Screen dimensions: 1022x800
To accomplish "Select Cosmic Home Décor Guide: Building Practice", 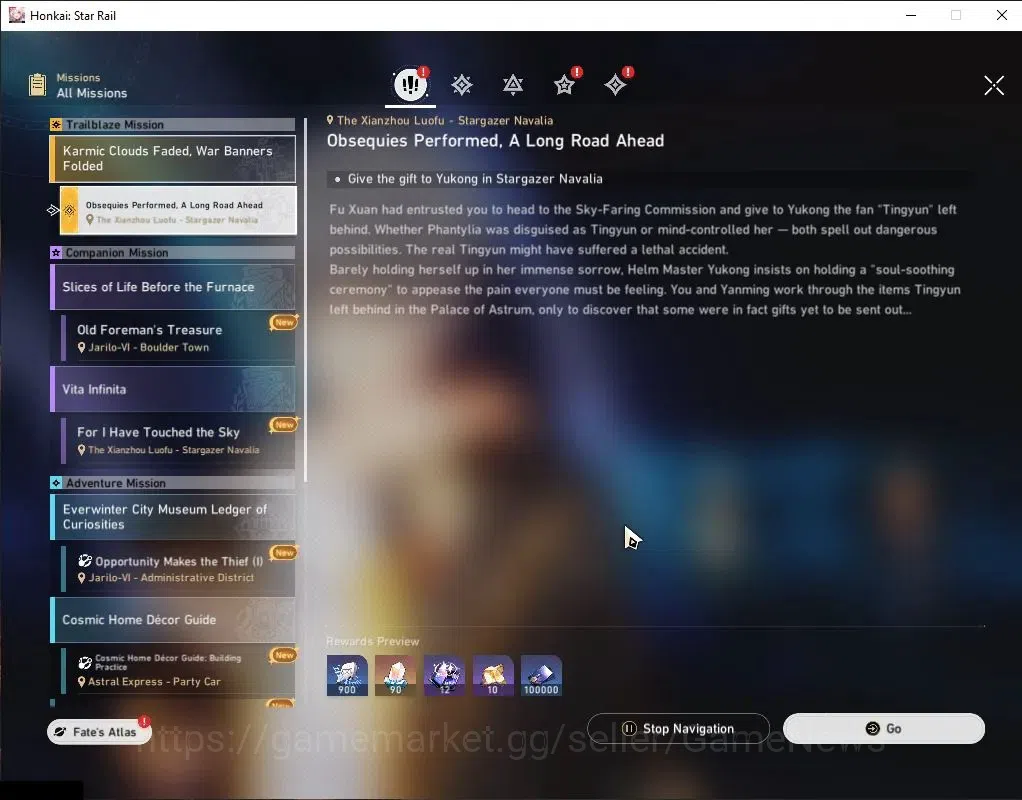I will pos(178,670).
